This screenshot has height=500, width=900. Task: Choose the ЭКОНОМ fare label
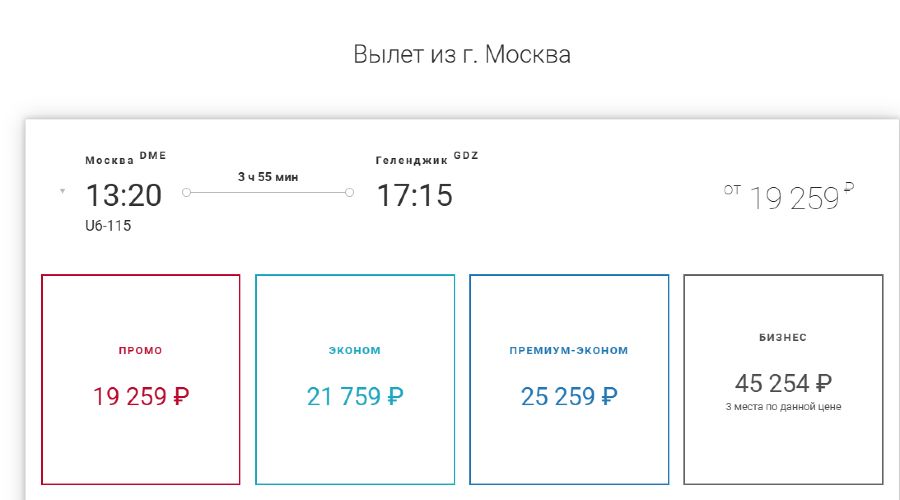click(355, 351)
